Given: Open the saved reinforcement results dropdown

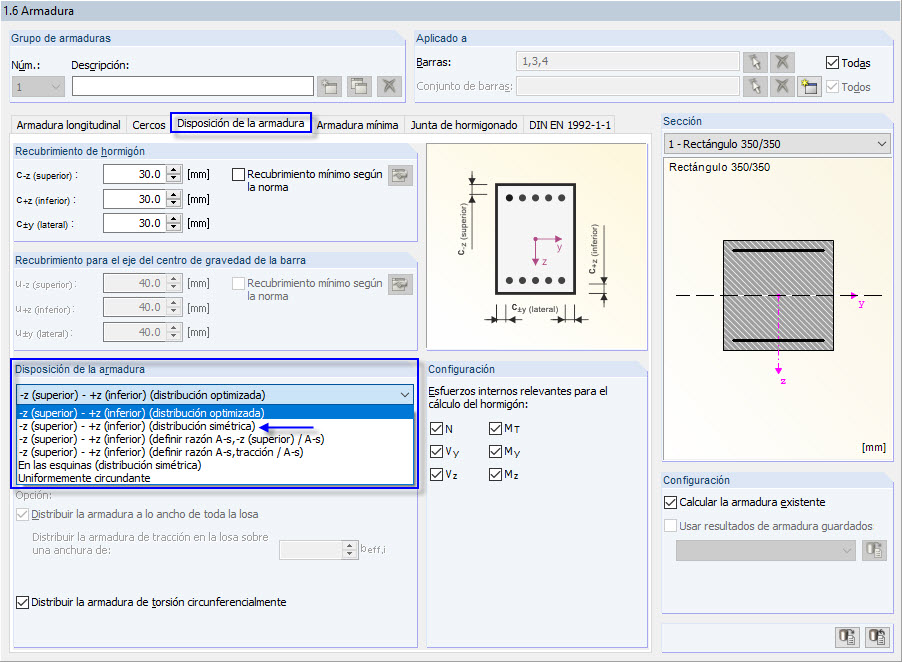Looking at the screenshot, I should pos(766,550).
